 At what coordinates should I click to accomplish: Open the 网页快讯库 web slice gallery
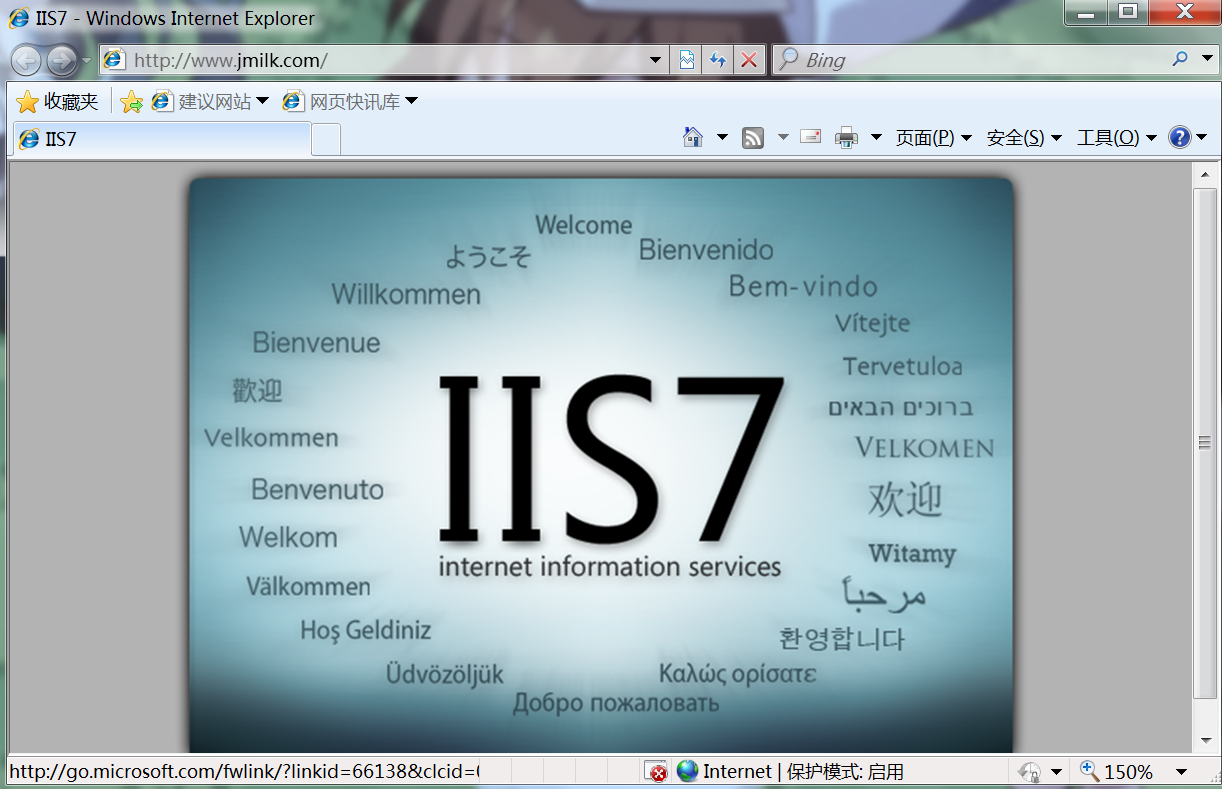click(x=349, y=101)
